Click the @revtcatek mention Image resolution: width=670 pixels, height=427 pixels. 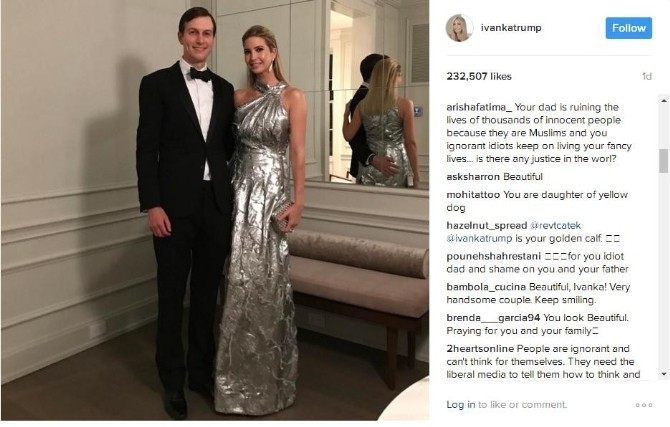(x=555, y=225)
